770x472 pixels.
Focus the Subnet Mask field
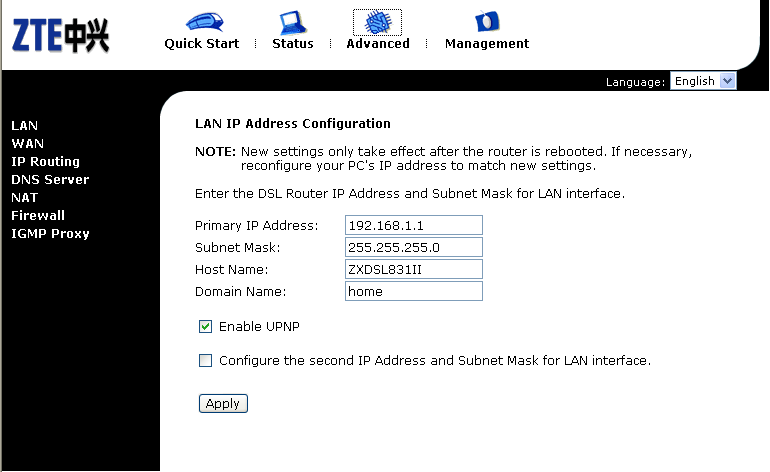(413, 247)
